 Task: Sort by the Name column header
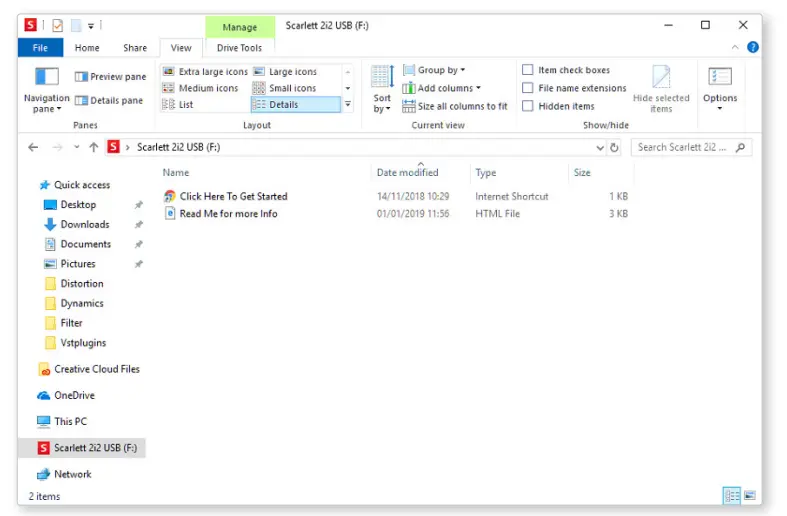[176, 173]
